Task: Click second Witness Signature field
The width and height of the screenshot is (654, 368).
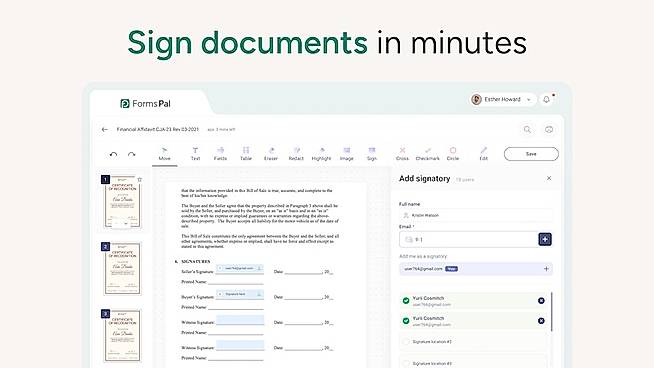Action: coord(240,345)
